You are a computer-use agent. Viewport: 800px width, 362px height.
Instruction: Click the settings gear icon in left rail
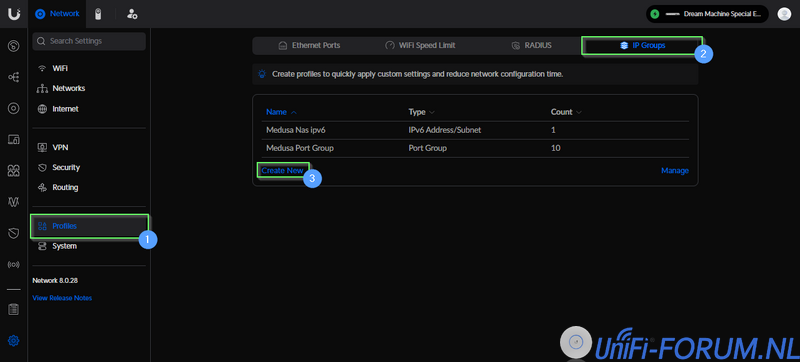tap(14, 341)
